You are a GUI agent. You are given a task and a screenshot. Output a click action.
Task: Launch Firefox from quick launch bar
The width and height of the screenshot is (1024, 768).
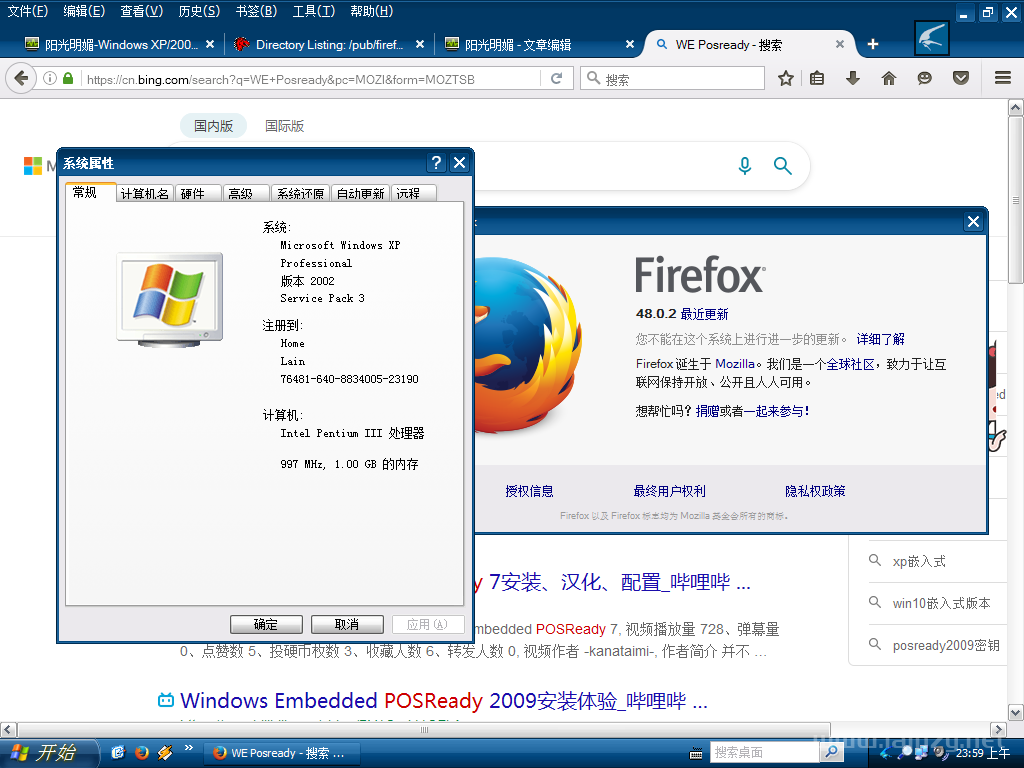point(142,753)
